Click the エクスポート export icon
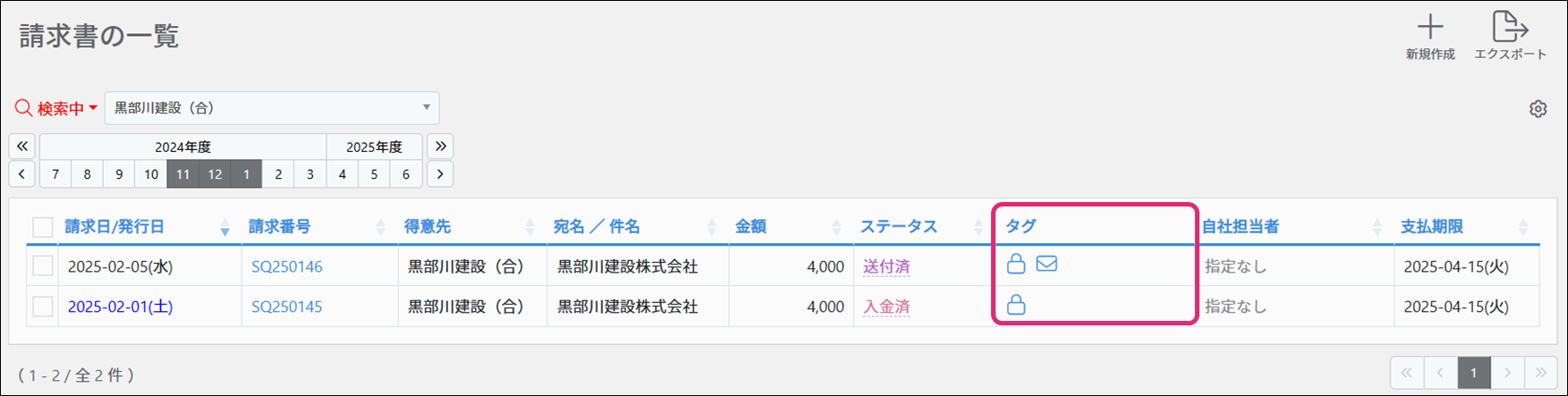 point(1509,28)
